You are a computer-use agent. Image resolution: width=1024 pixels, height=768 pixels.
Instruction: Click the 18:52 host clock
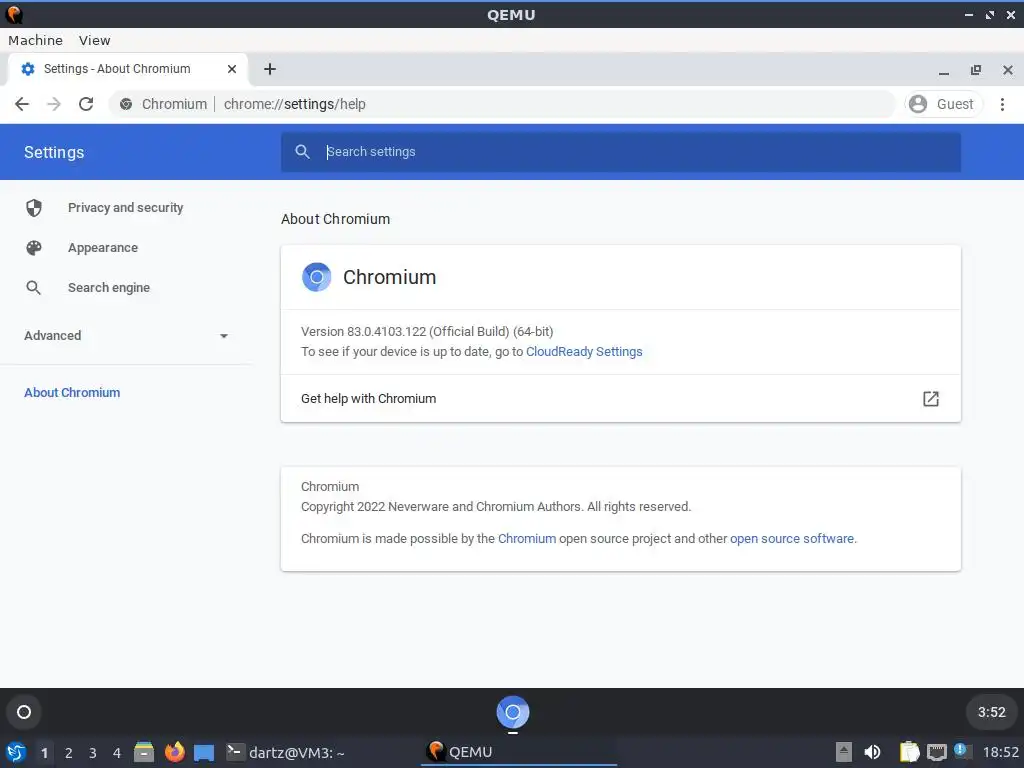(1000, 752)
